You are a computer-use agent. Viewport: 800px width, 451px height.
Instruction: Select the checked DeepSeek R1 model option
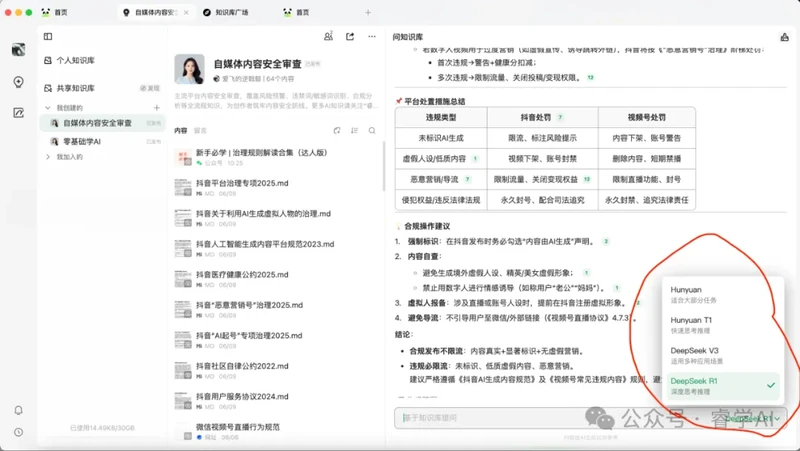pyautogui.click(x=722, y=386)
